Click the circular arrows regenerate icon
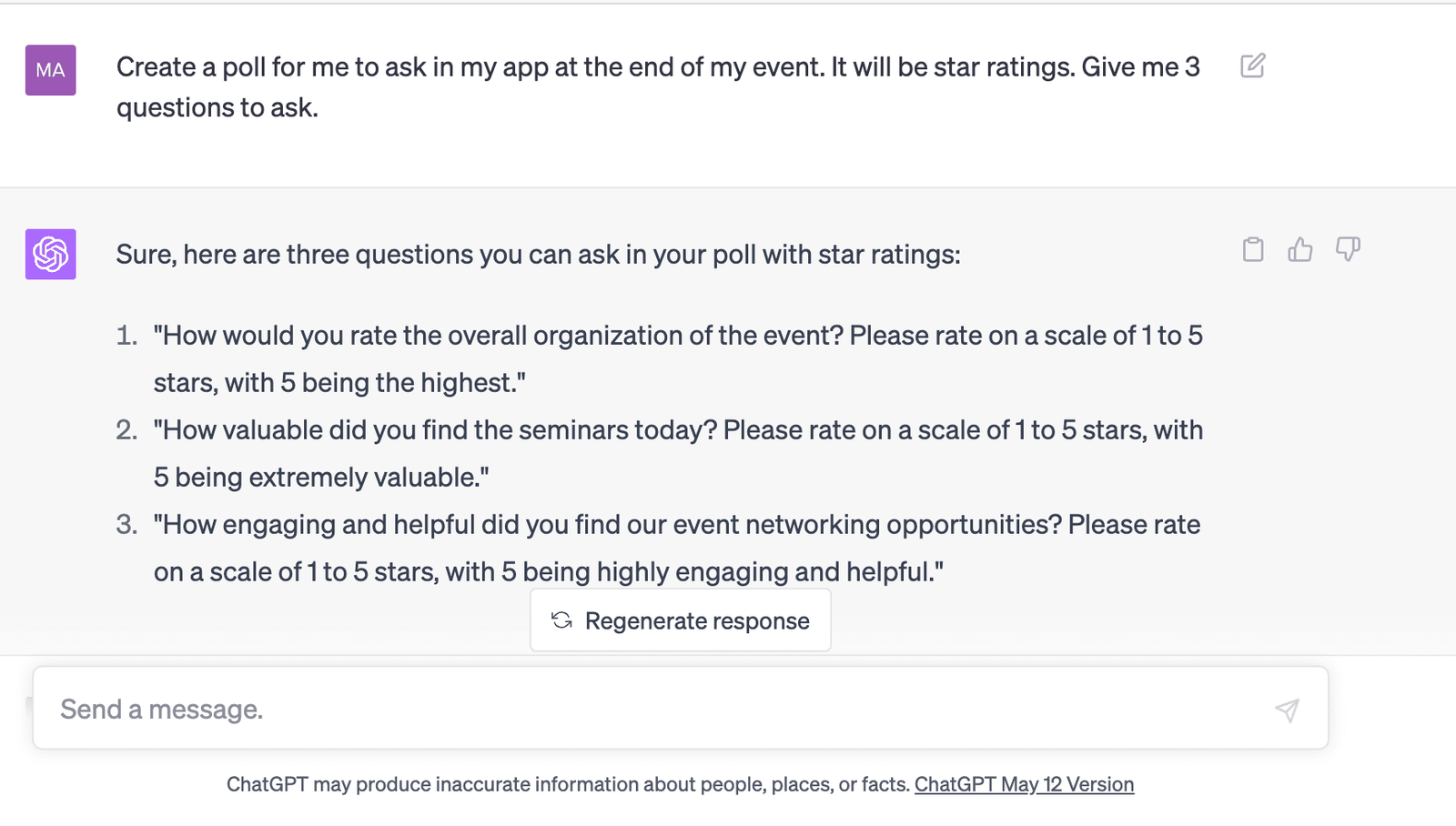The height and width of the screenshot is (826, 1456). (561, 620)
